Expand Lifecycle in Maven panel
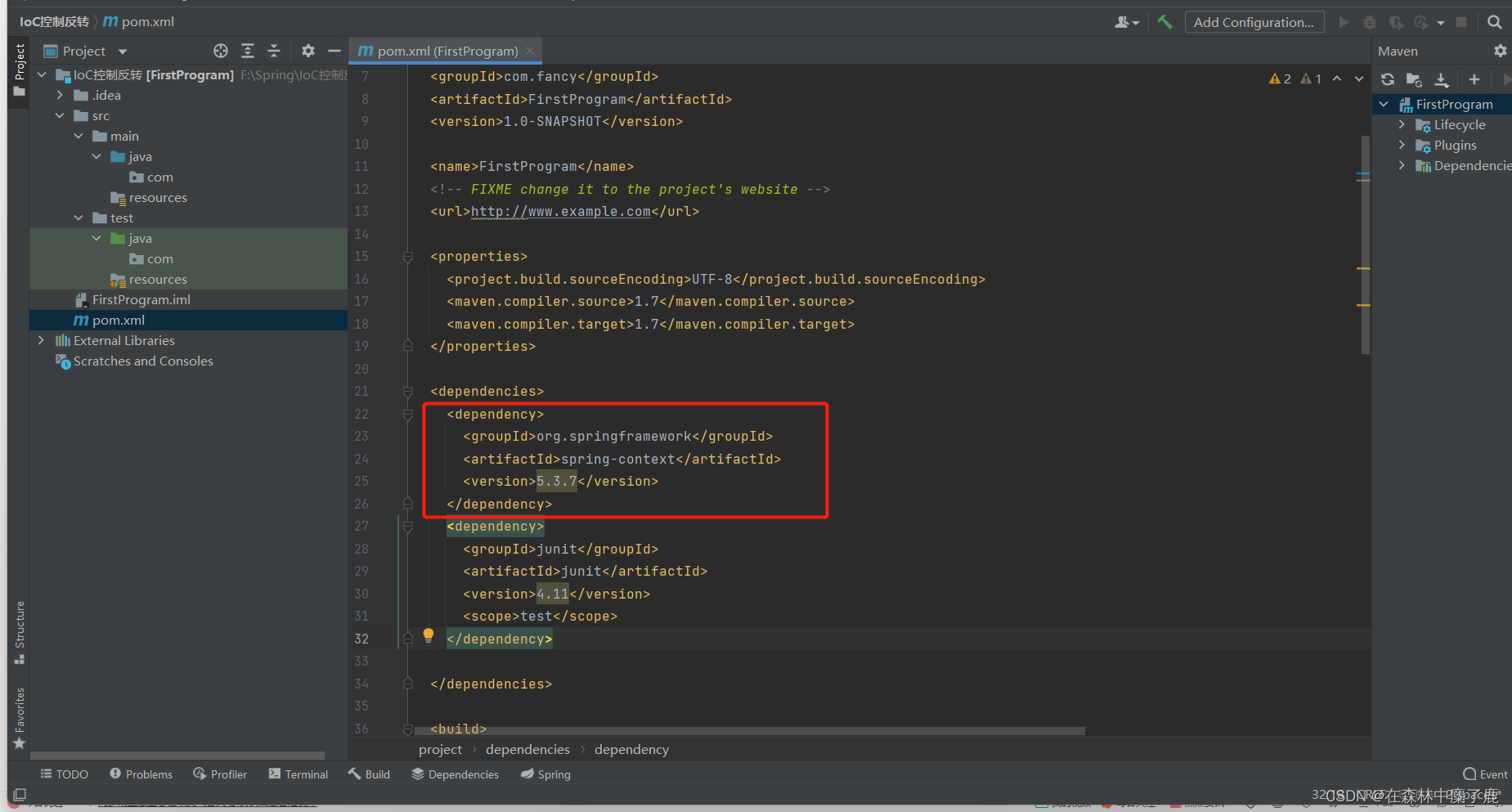This screenshot has height=812, width=1512. [x=1402, y=124]
